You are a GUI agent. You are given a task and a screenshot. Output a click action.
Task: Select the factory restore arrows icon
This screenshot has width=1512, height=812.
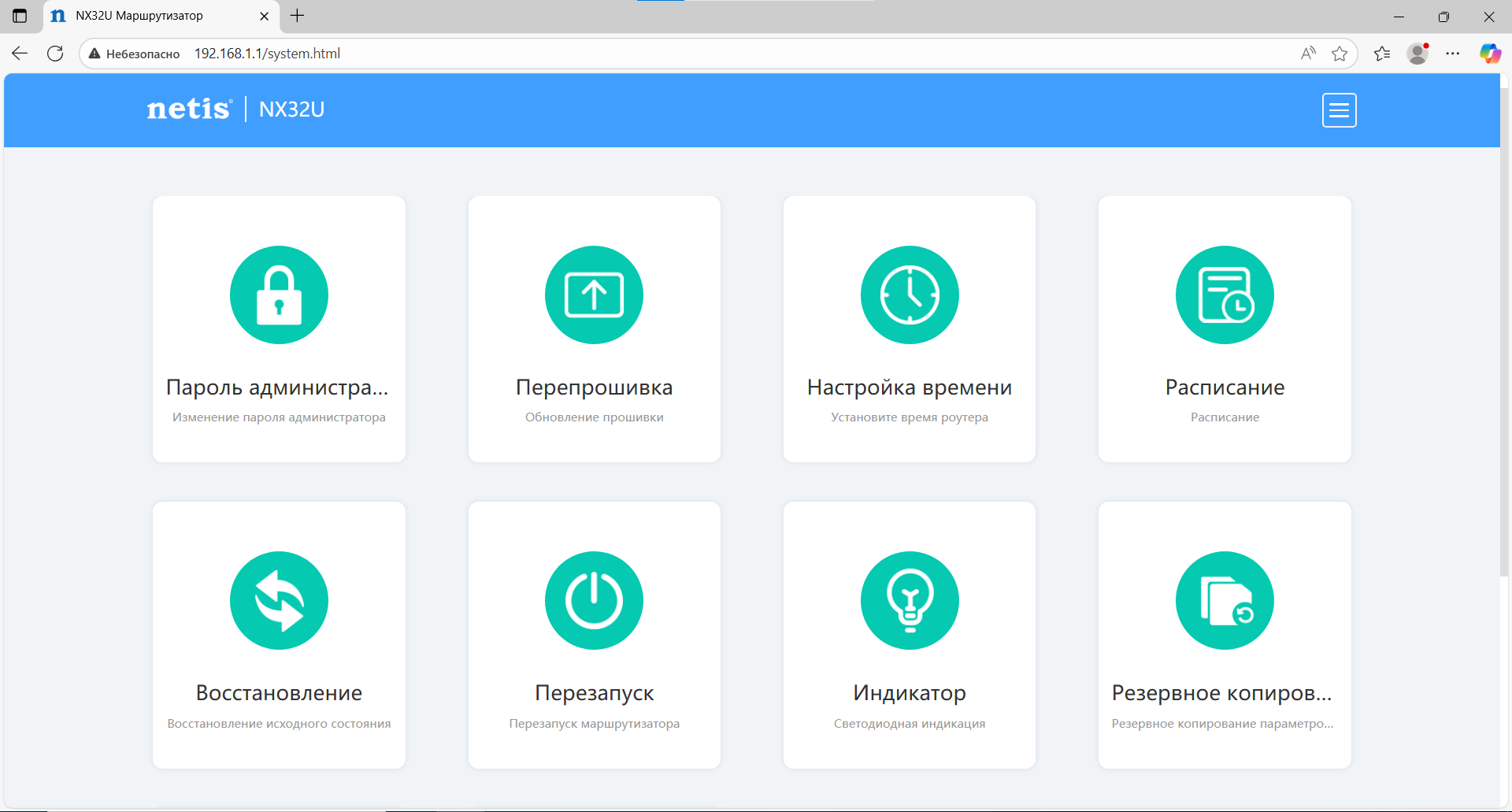tap(279, 600)
